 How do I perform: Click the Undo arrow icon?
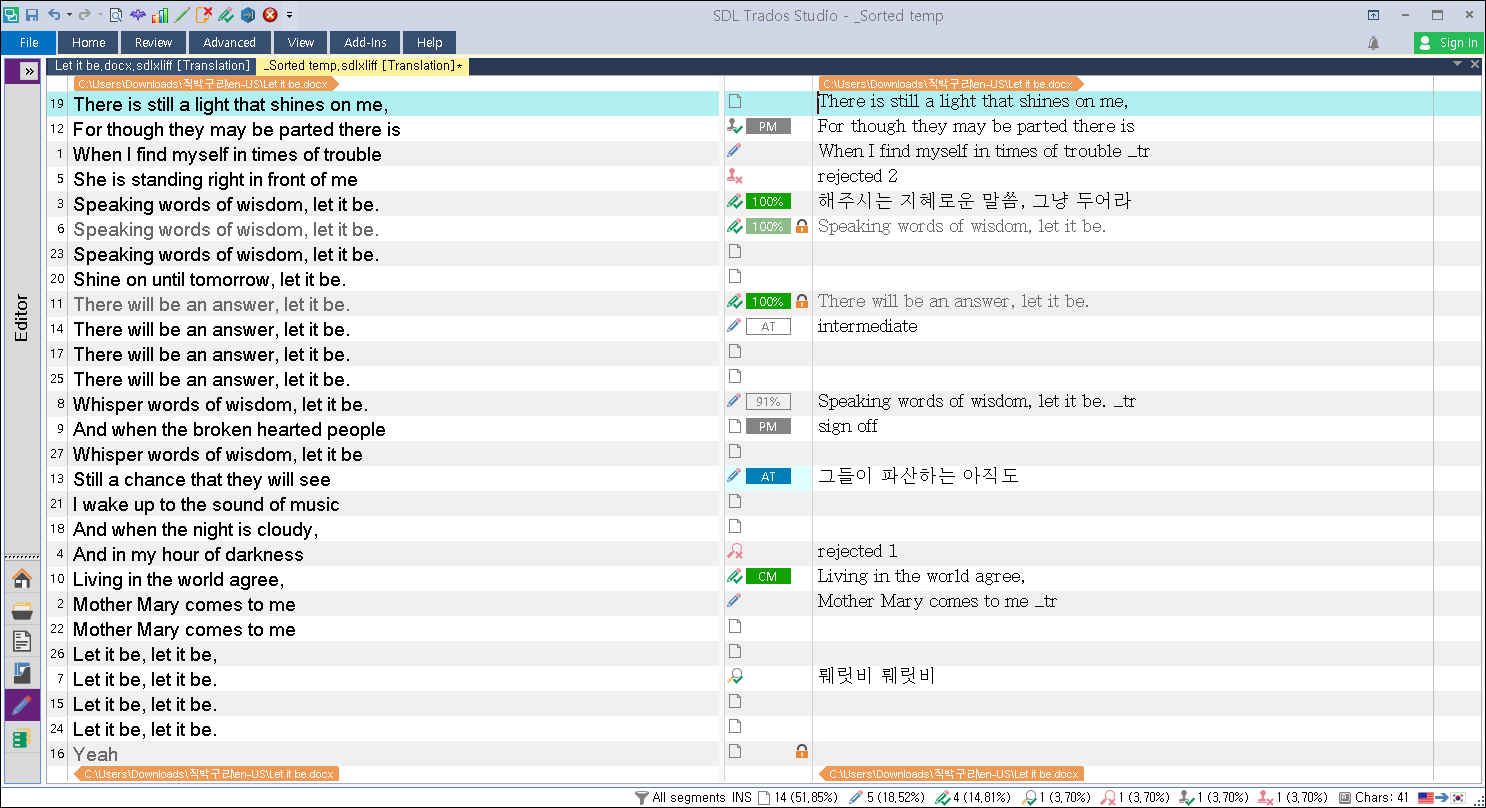[x=54, y=15]
